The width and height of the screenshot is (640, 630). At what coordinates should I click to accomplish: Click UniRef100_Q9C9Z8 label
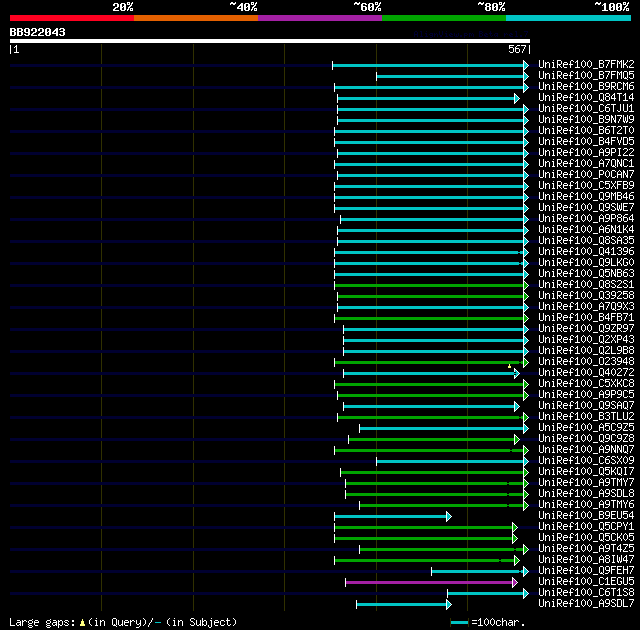tap(586, 439)
